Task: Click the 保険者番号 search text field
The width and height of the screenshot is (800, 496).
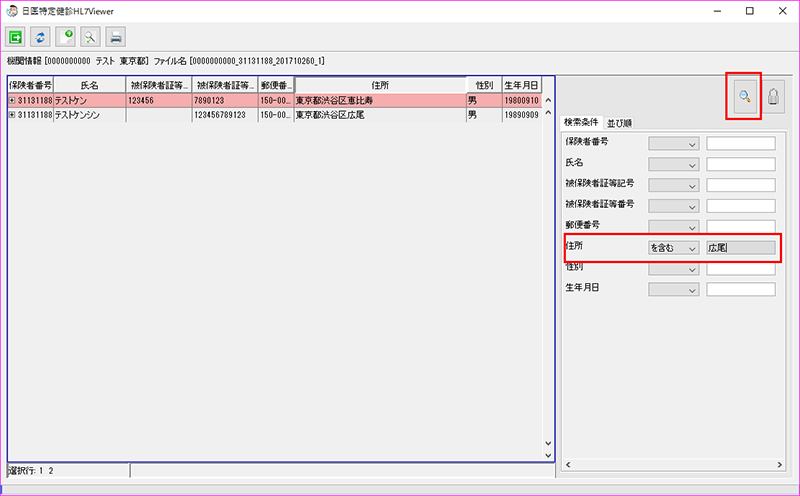Action: (x=740, y=143)
